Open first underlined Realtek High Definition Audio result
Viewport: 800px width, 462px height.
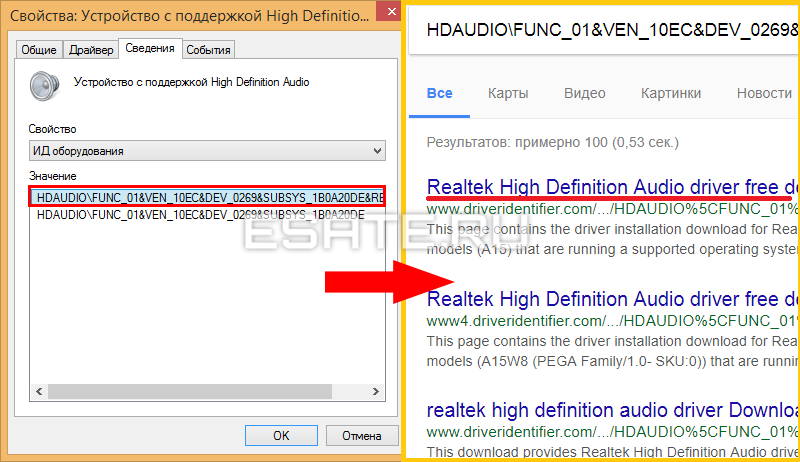click(611, 187)
